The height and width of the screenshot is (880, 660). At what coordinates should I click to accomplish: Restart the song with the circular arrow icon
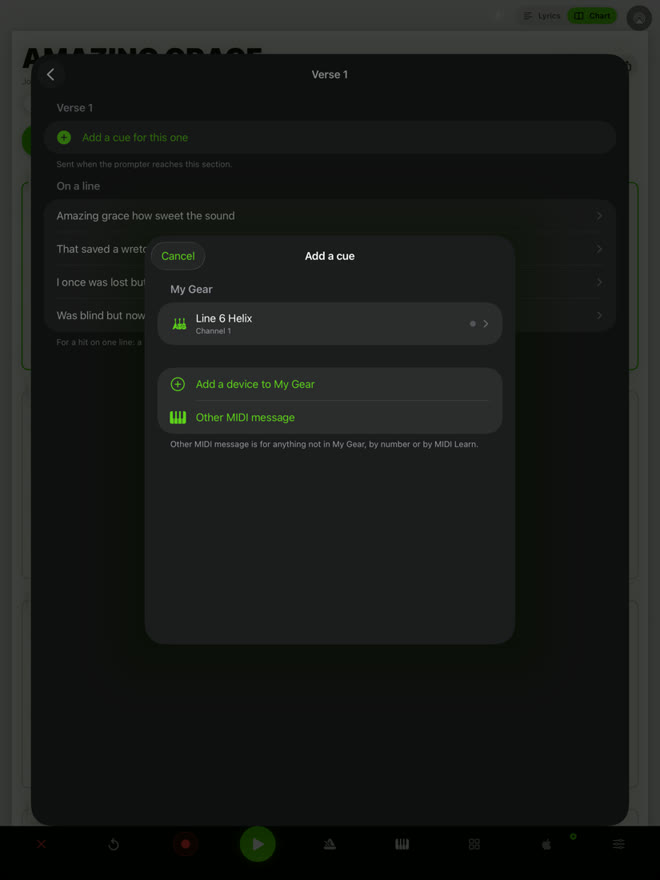[x=113, y=845]
